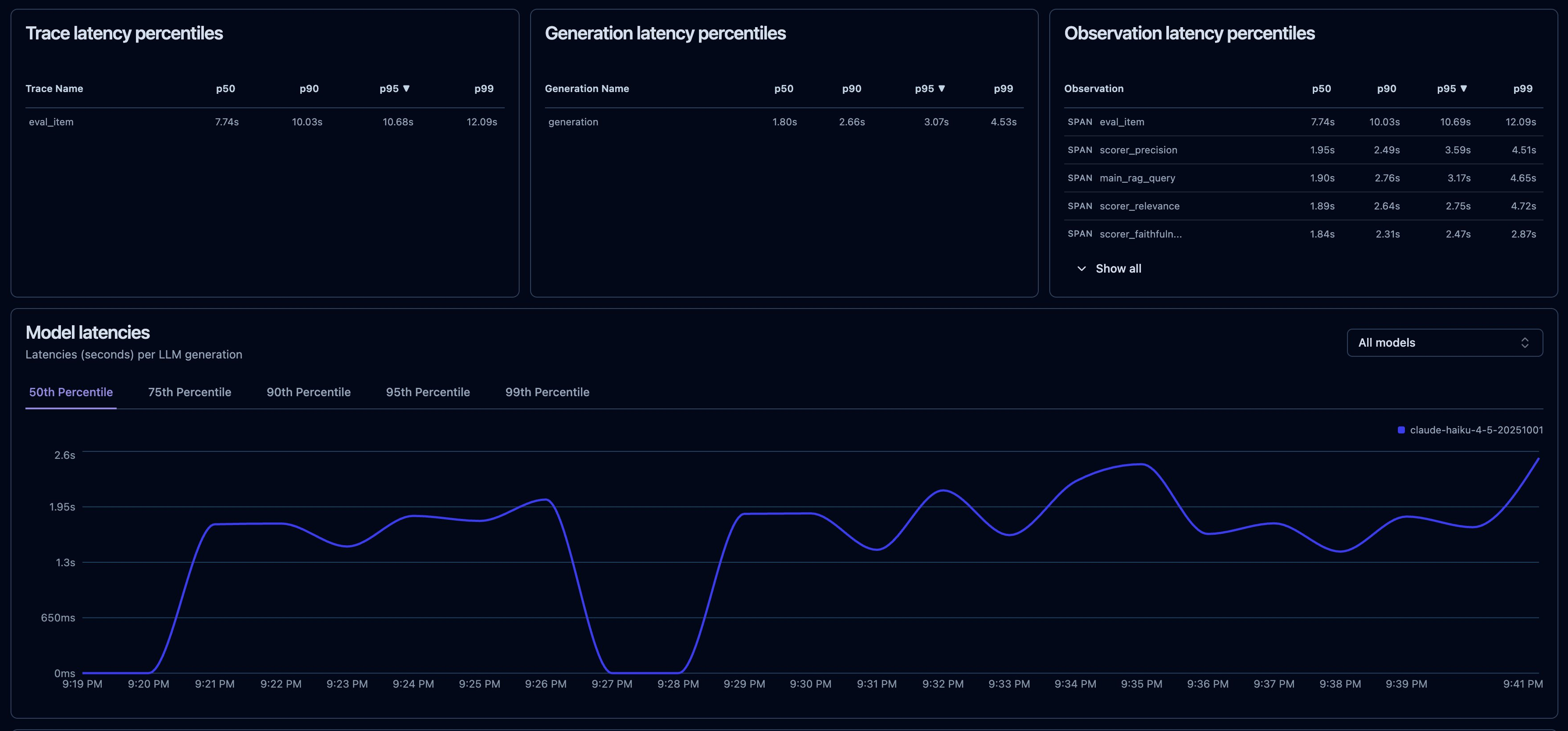
Task: Switch to the 75th Percentile tab
Action: click(x=189, y=392)
